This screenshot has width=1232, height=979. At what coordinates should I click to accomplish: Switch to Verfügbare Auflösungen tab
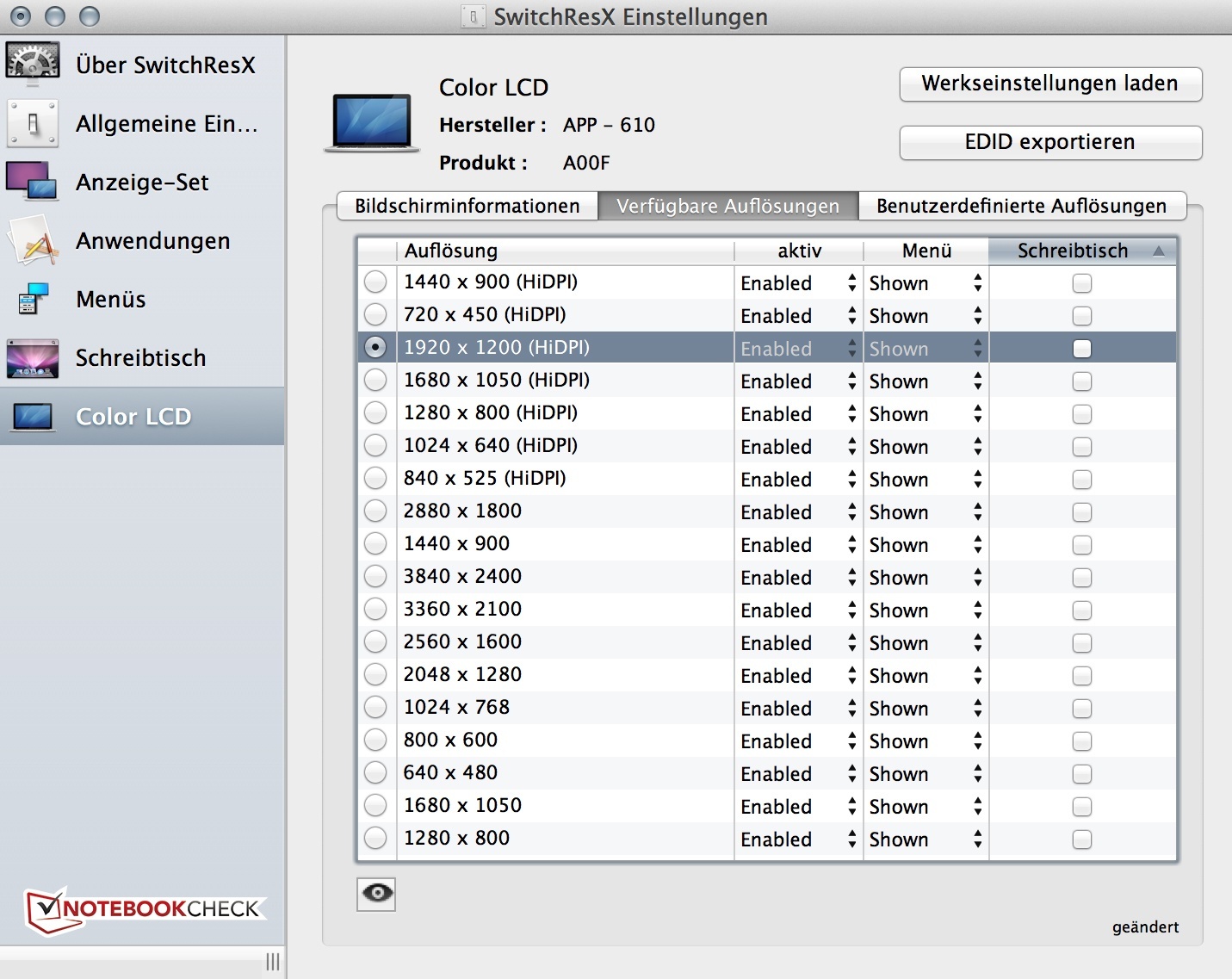(x=728, y=206)
